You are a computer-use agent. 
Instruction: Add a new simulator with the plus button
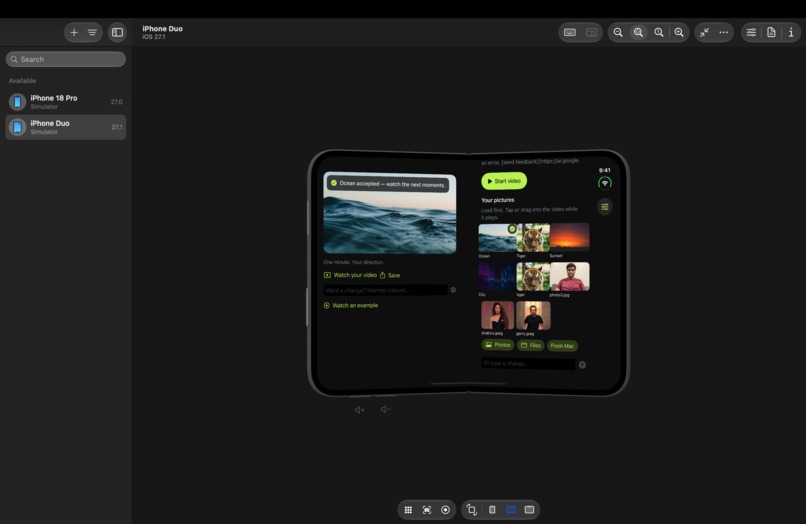(x=74, y=32)
